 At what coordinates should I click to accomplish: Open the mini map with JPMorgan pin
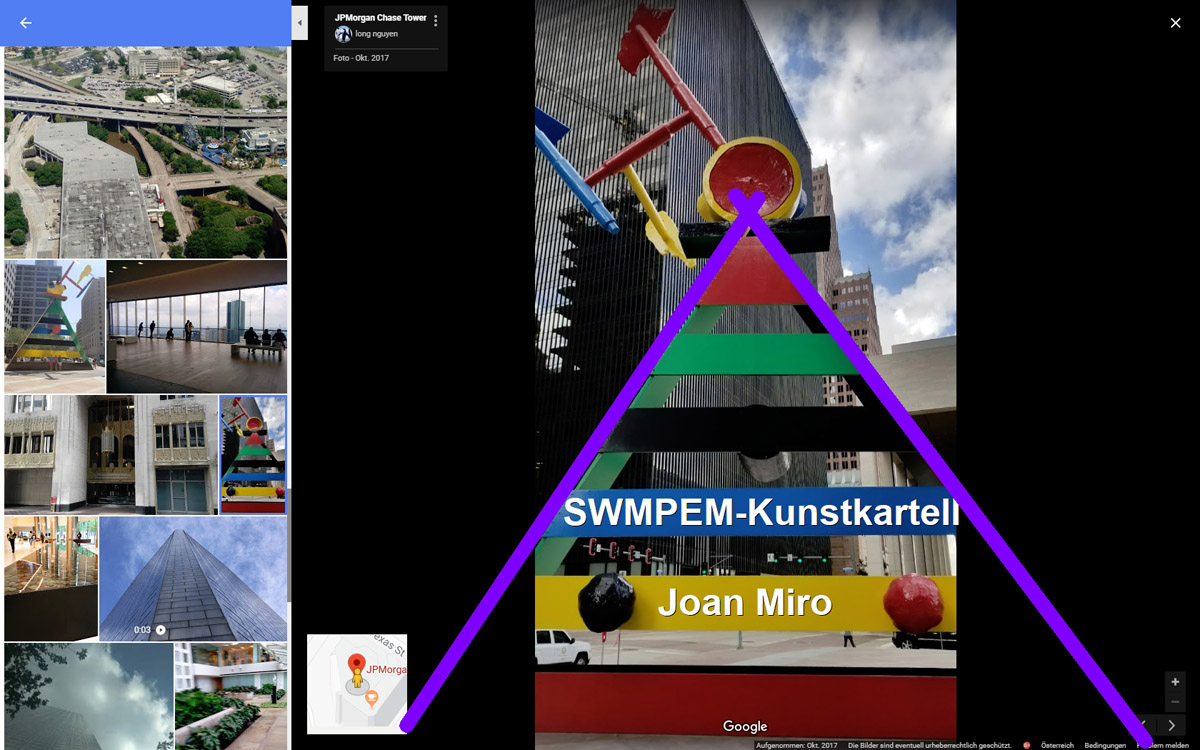point(357,683)
